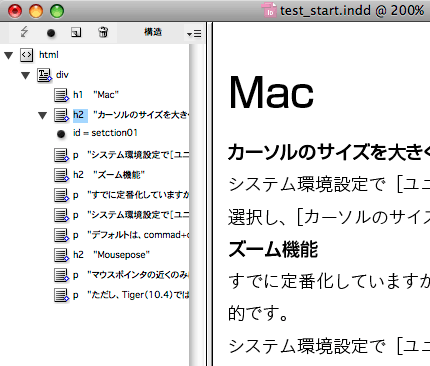Image resolution: width=430 pixels, height=366 pixels.
Task: Click the icon of p "マウスポインタの近くのみ"
Action: point(61,275)
